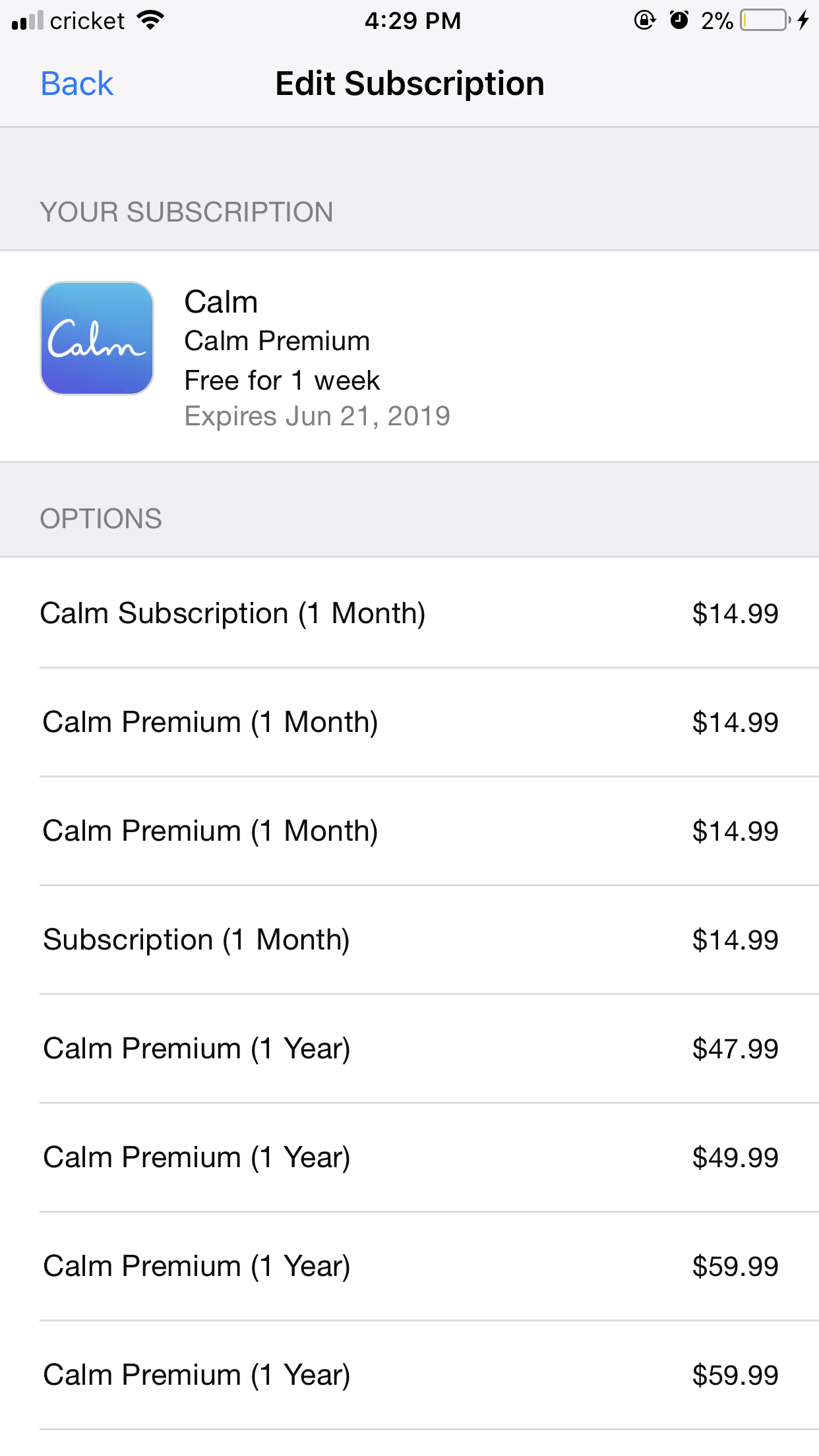Choose Calm Premium (1 Year) for $49.99
The image size is (819, 1456).
click(409, 1157)
